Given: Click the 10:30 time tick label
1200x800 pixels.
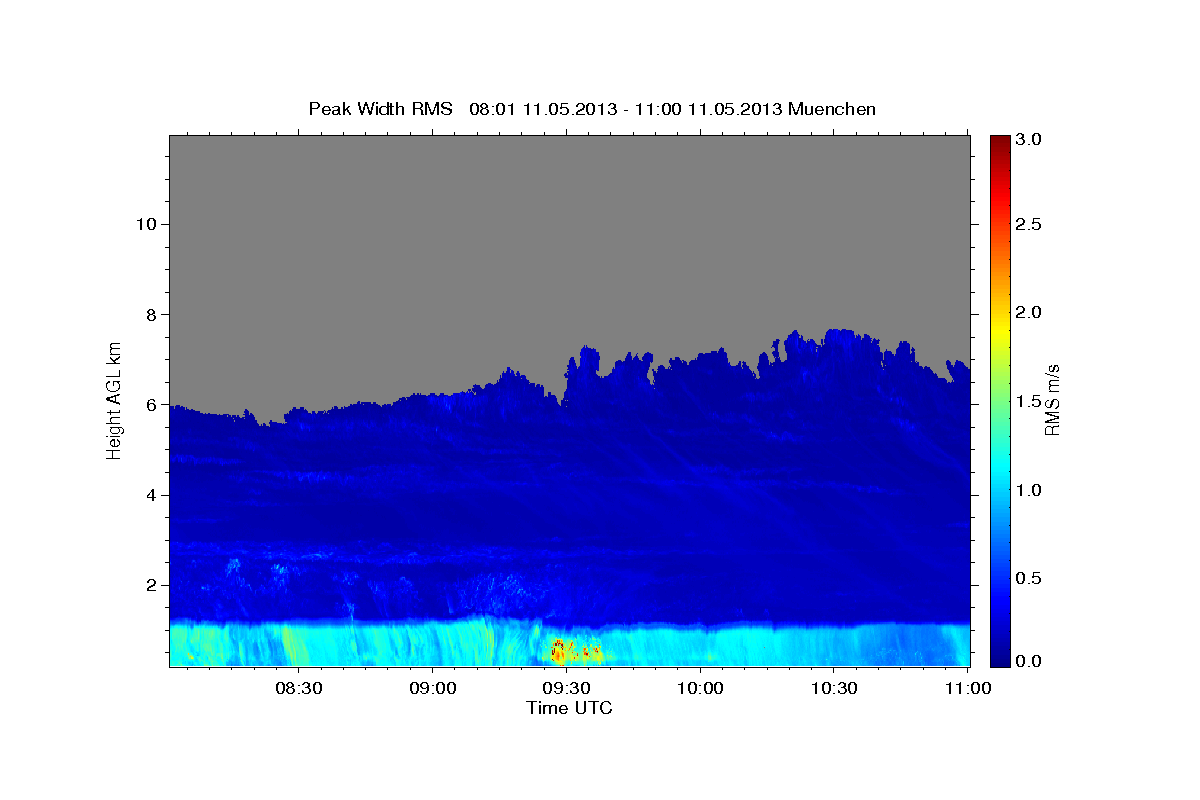Looking at the screenshot, I should (x=834, y=688).
